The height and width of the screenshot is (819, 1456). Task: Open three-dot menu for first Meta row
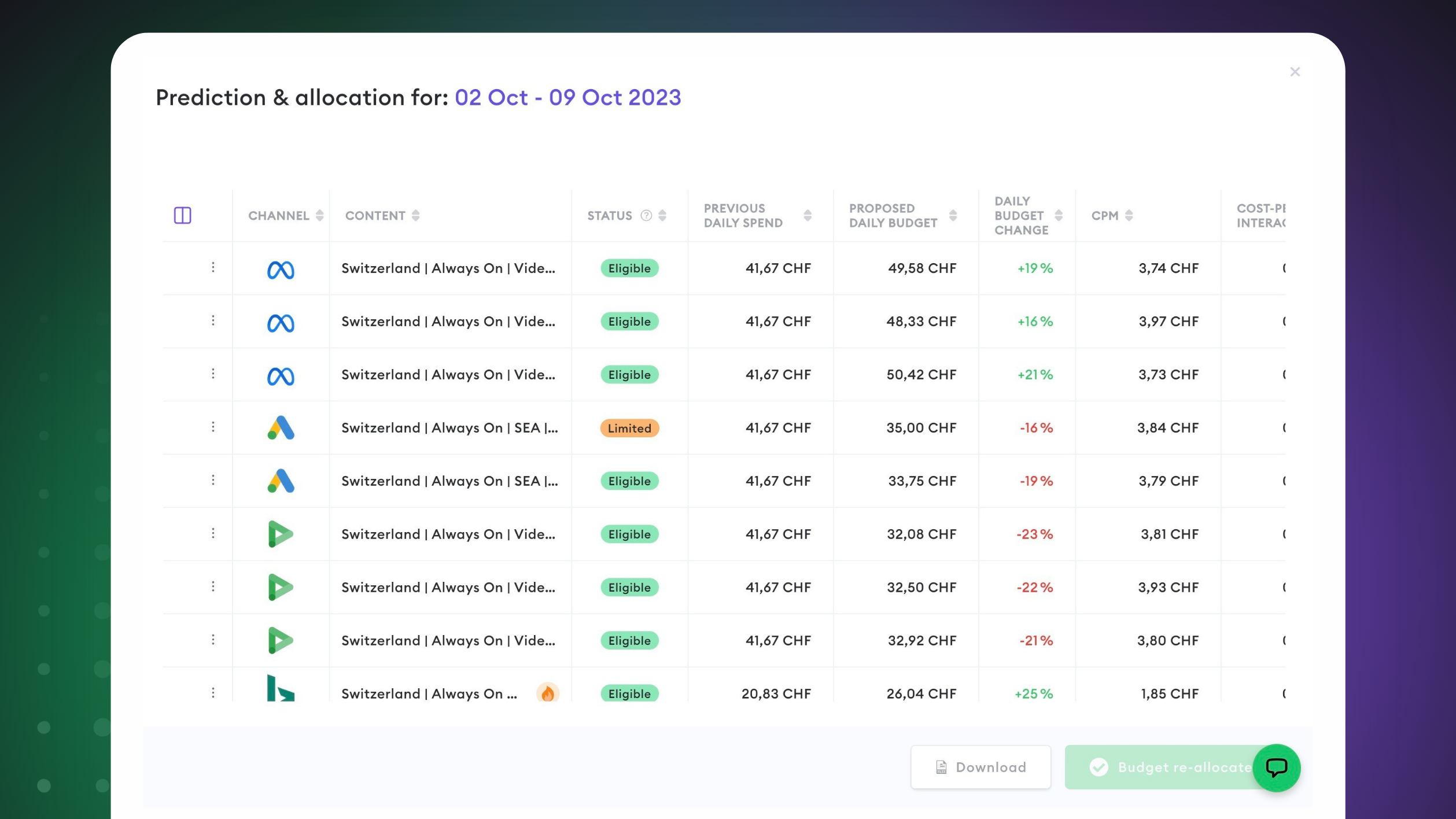pos(213,267)
